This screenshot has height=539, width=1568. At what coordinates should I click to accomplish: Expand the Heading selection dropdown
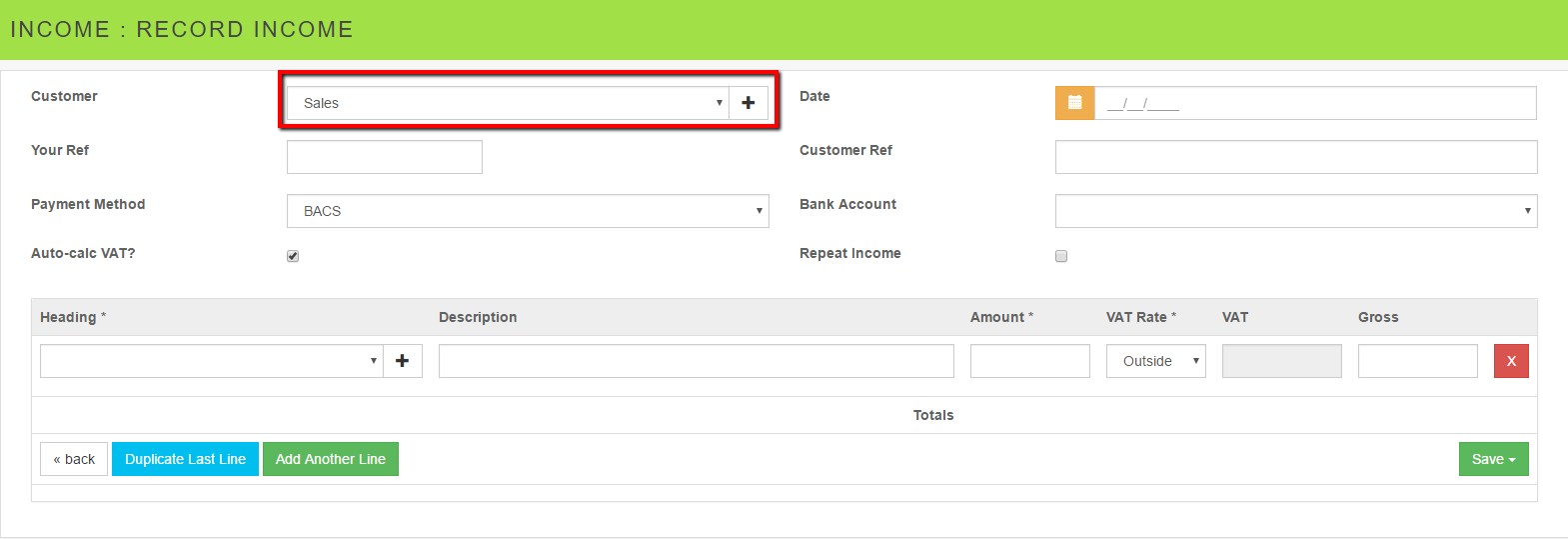coord(211,361)
